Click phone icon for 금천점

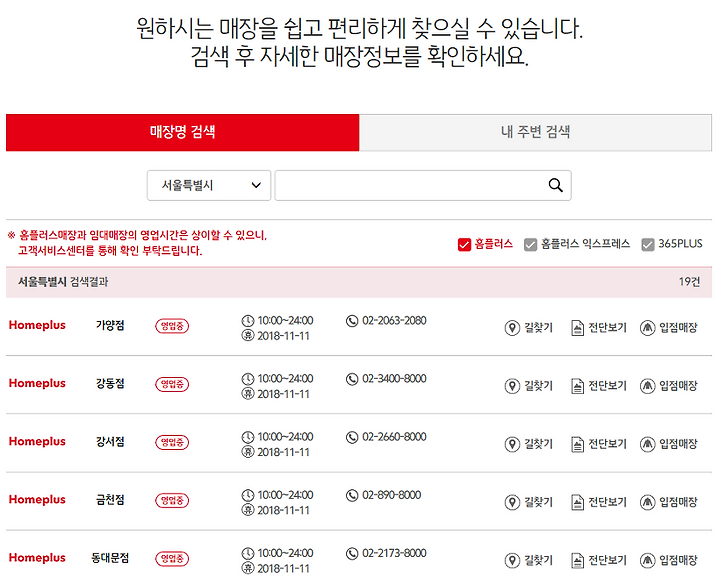click(352, 495)
